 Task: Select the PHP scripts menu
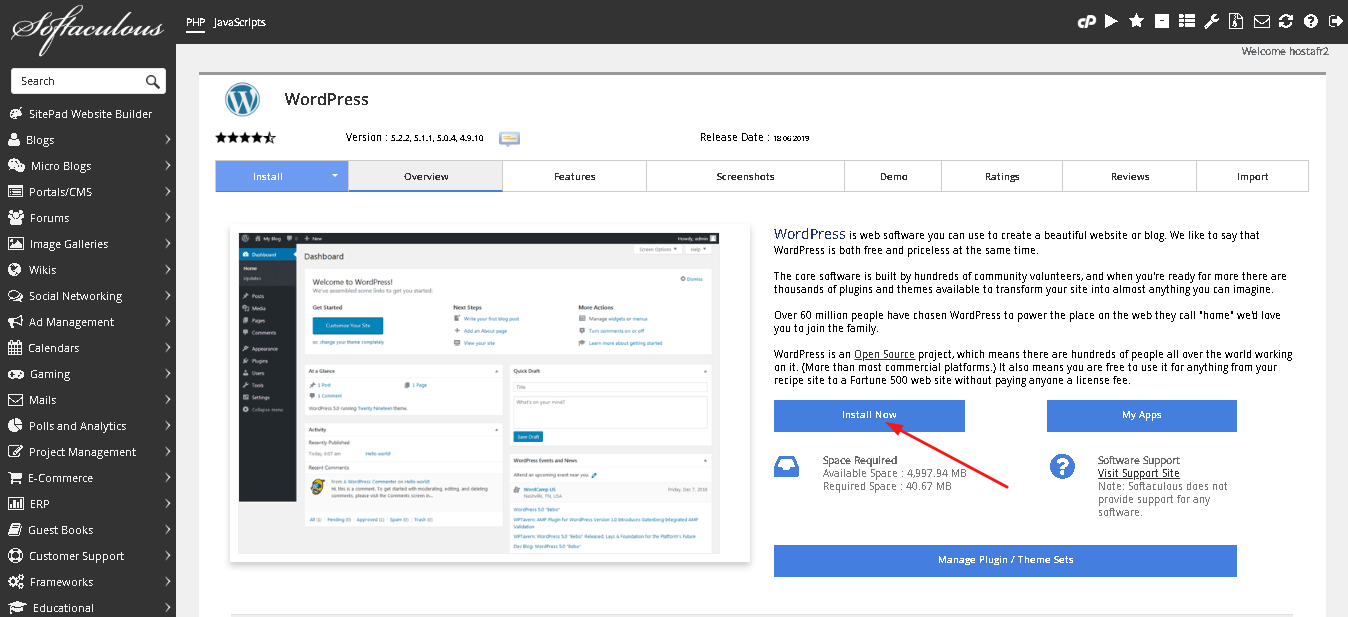pos(195,22)
